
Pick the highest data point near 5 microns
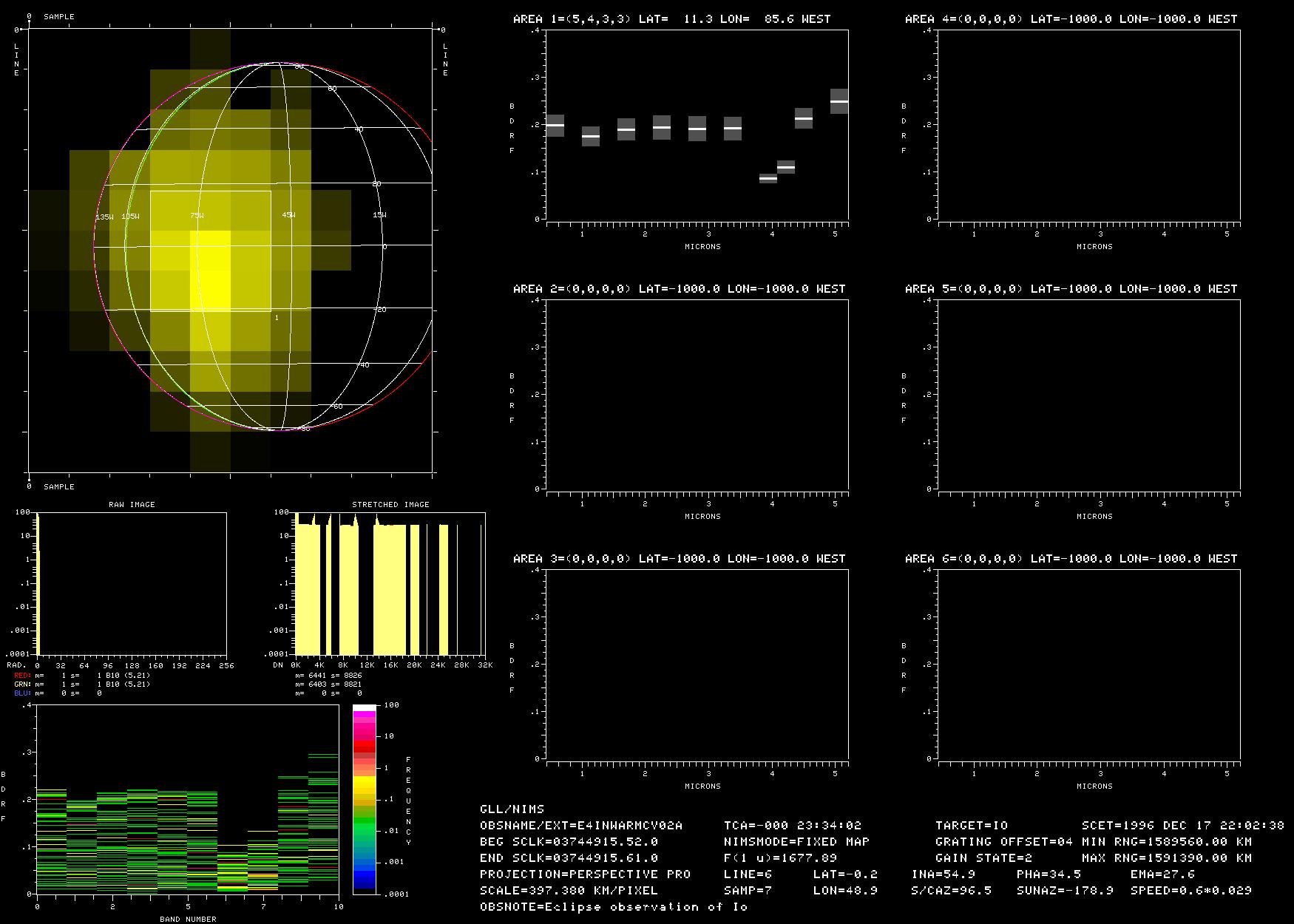coord(839,101)
